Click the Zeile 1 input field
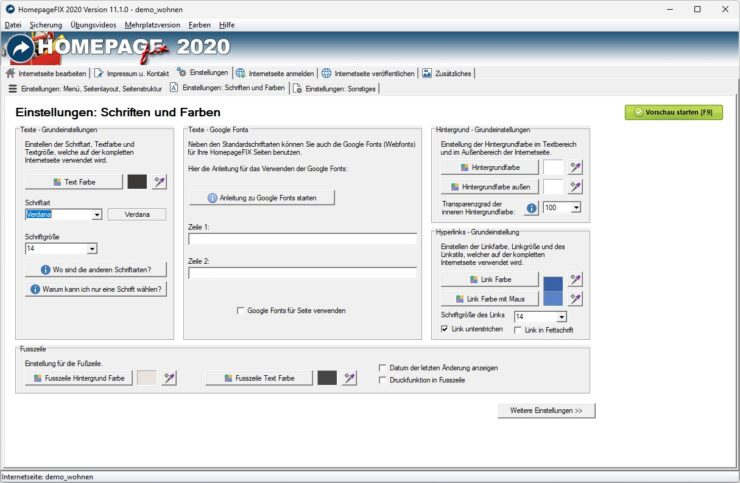Image resolution: width=740 pixels, height=483 pixels. tap(303, 239)
